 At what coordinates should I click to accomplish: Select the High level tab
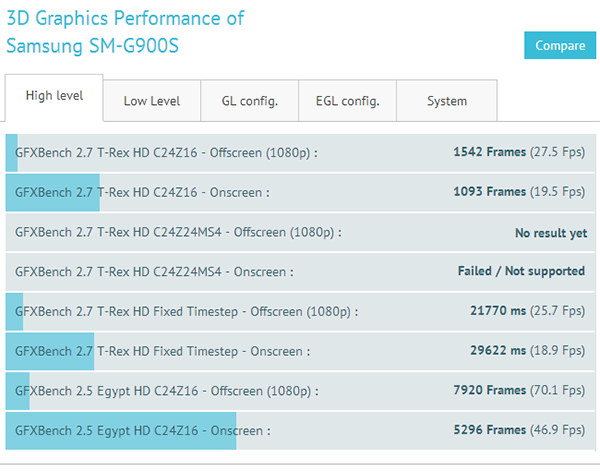[x=54, y=97]
